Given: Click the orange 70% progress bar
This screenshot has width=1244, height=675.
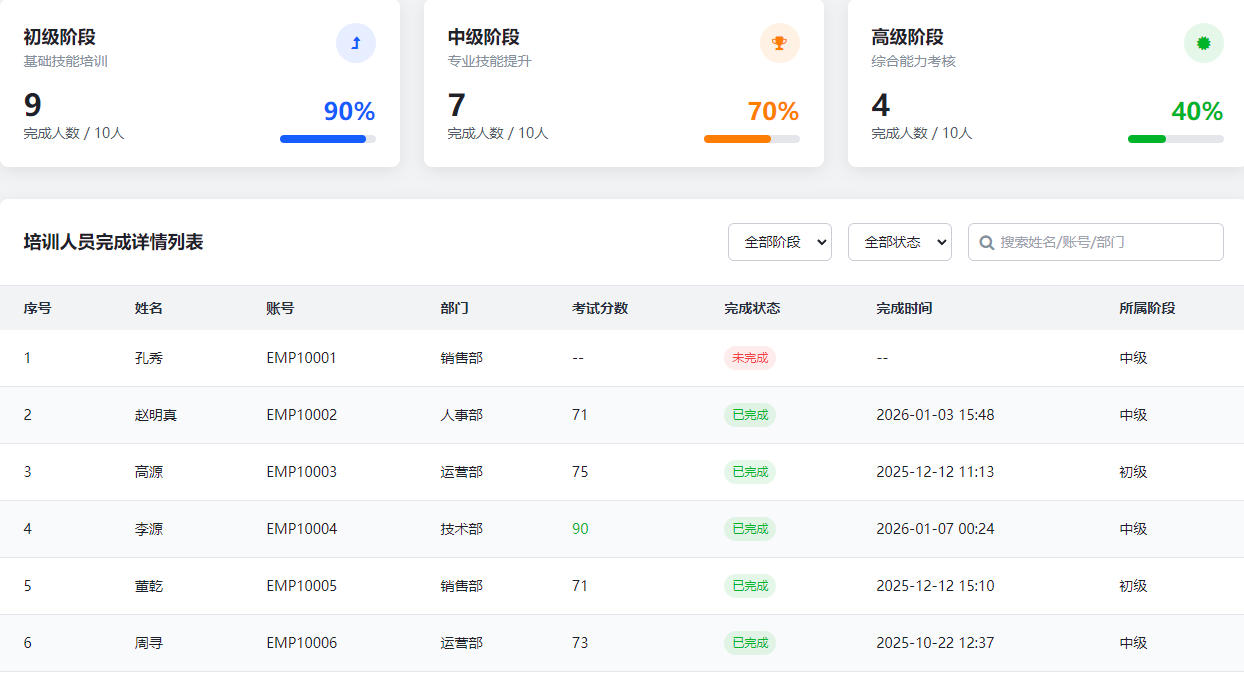Looking at the screenshot, I should click(751, 139).
